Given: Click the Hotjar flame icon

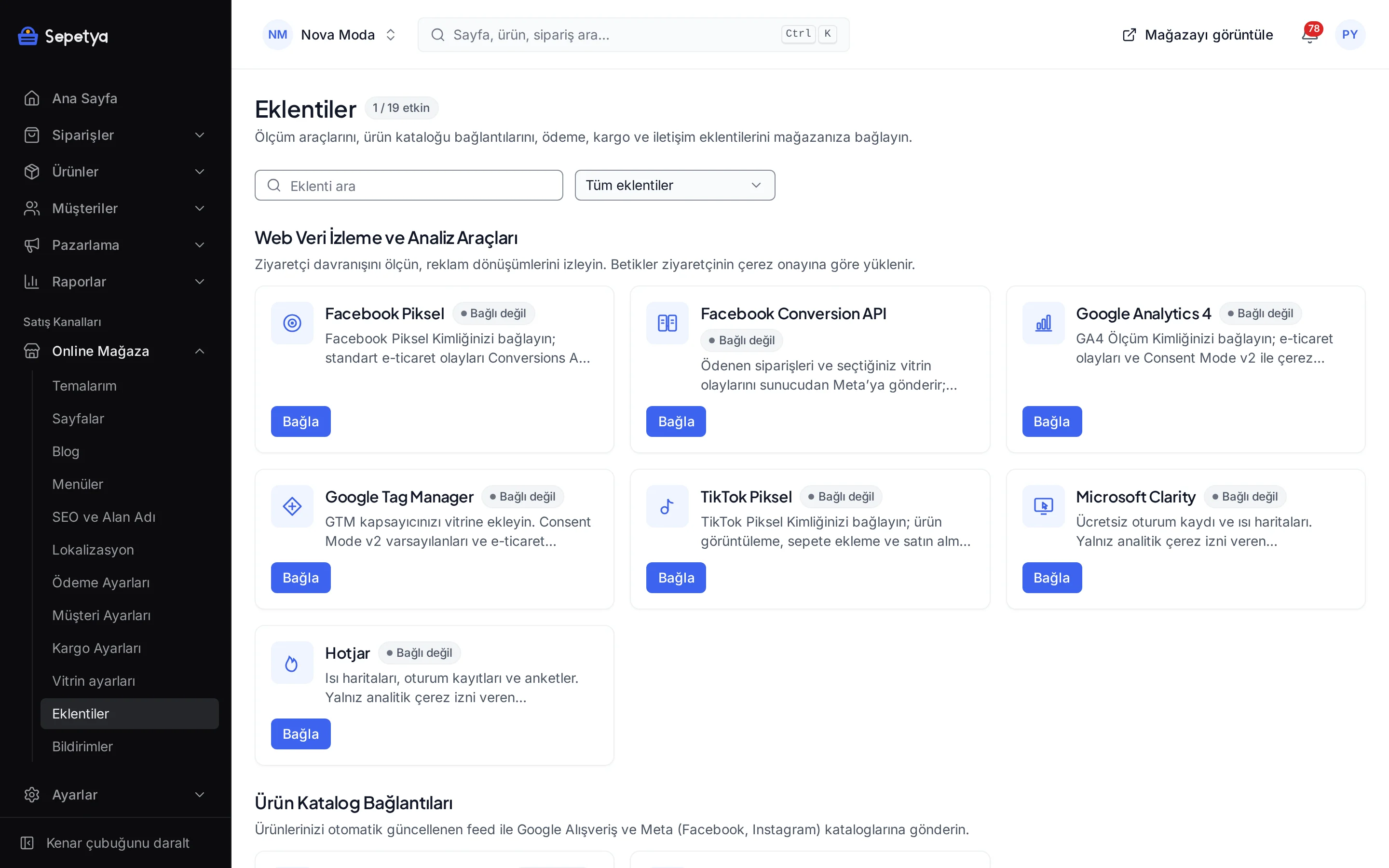Looking at the screenshot, I should coord(292,663).
